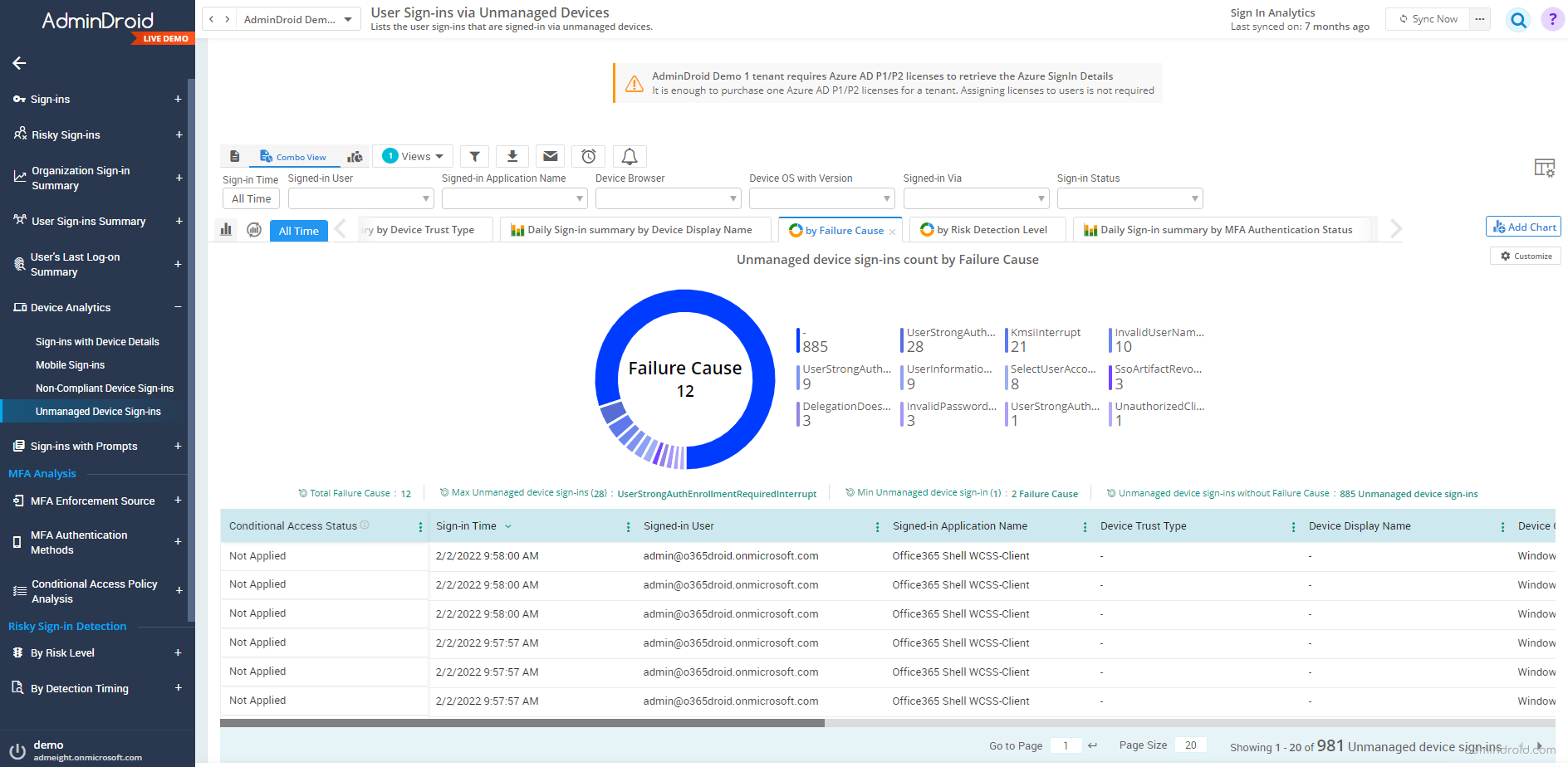Open the Customize options
Image resolution: width=1568 pixels, height=767 pixels.
point(1525,256)
